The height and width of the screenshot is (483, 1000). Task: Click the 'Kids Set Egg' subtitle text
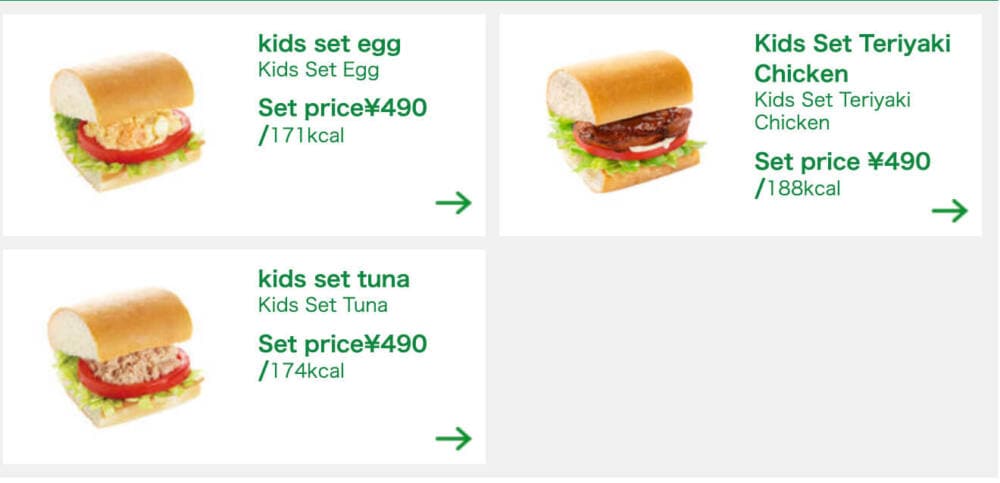point(318,70)
